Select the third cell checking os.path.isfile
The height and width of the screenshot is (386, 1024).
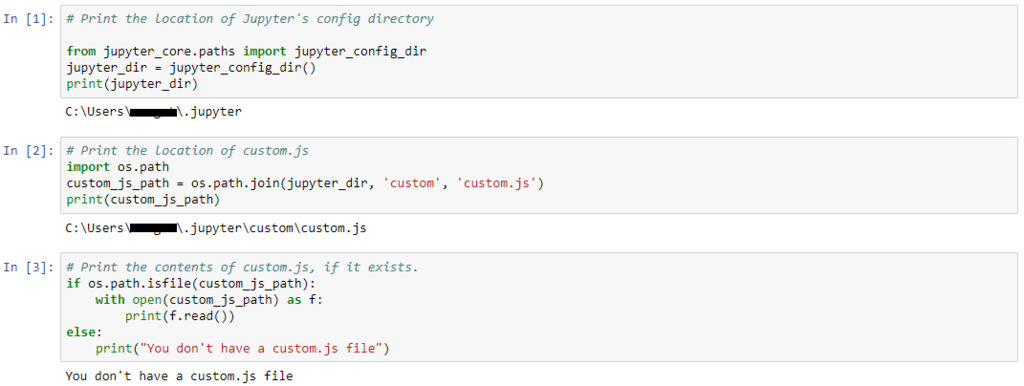539,307
